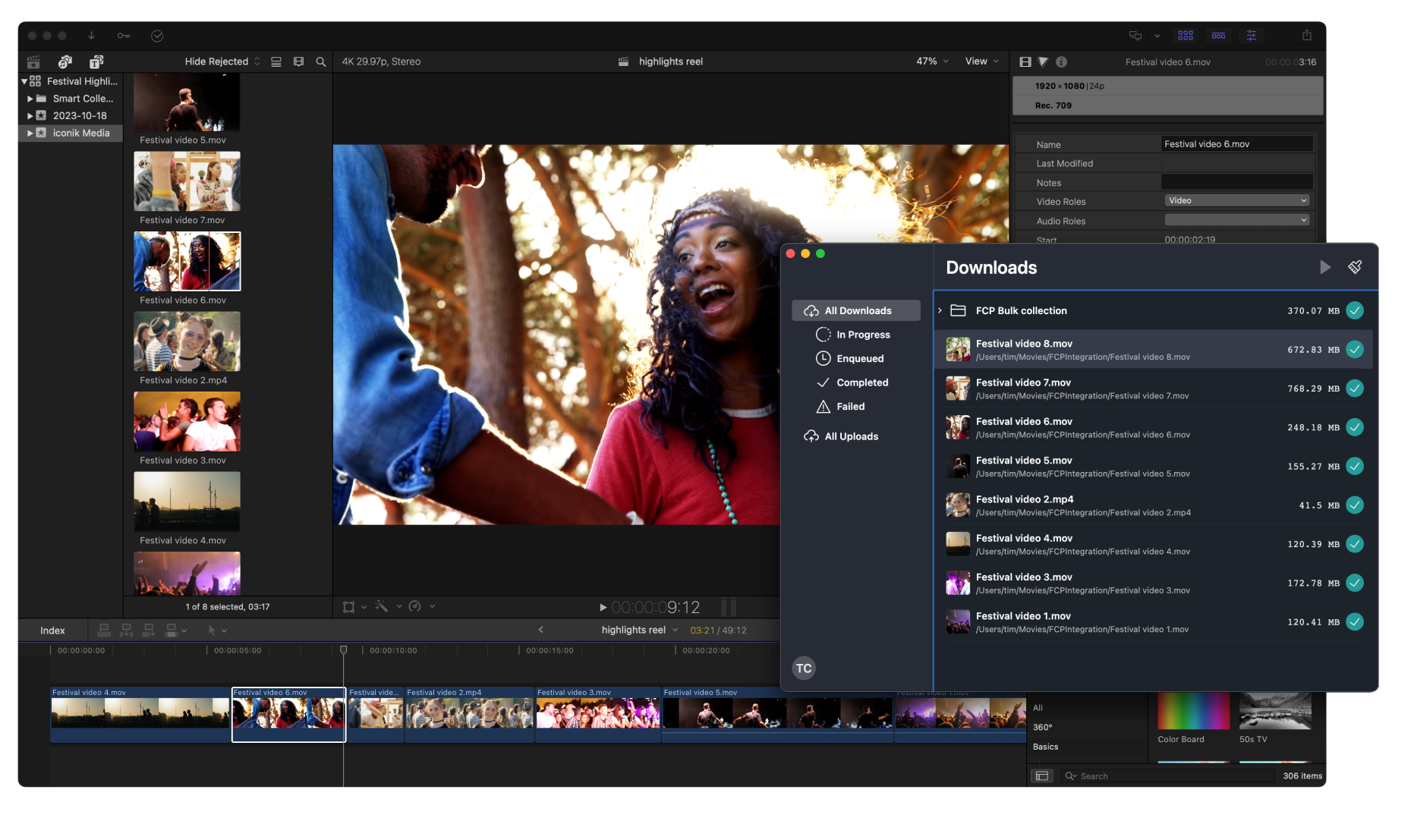Click the append clip edit icon
This screenshot has height=840, width=1411.
[x=149, y=630]
